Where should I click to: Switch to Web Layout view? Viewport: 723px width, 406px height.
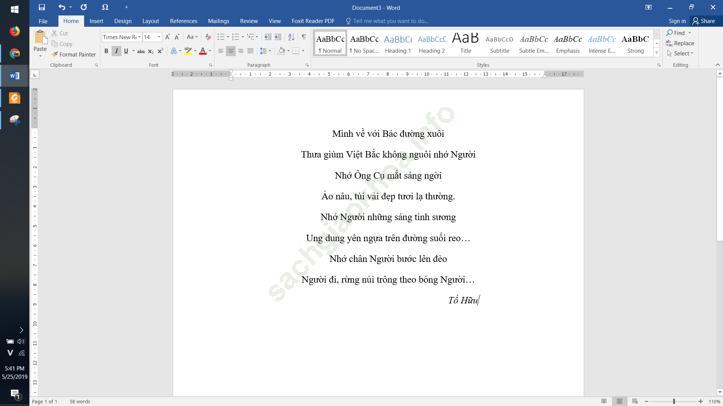[635, 401]
